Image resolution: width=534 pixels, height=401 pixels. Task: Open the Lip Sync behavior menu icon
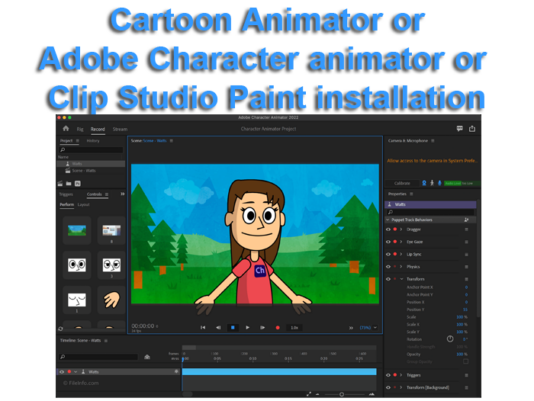click(466, 255)
